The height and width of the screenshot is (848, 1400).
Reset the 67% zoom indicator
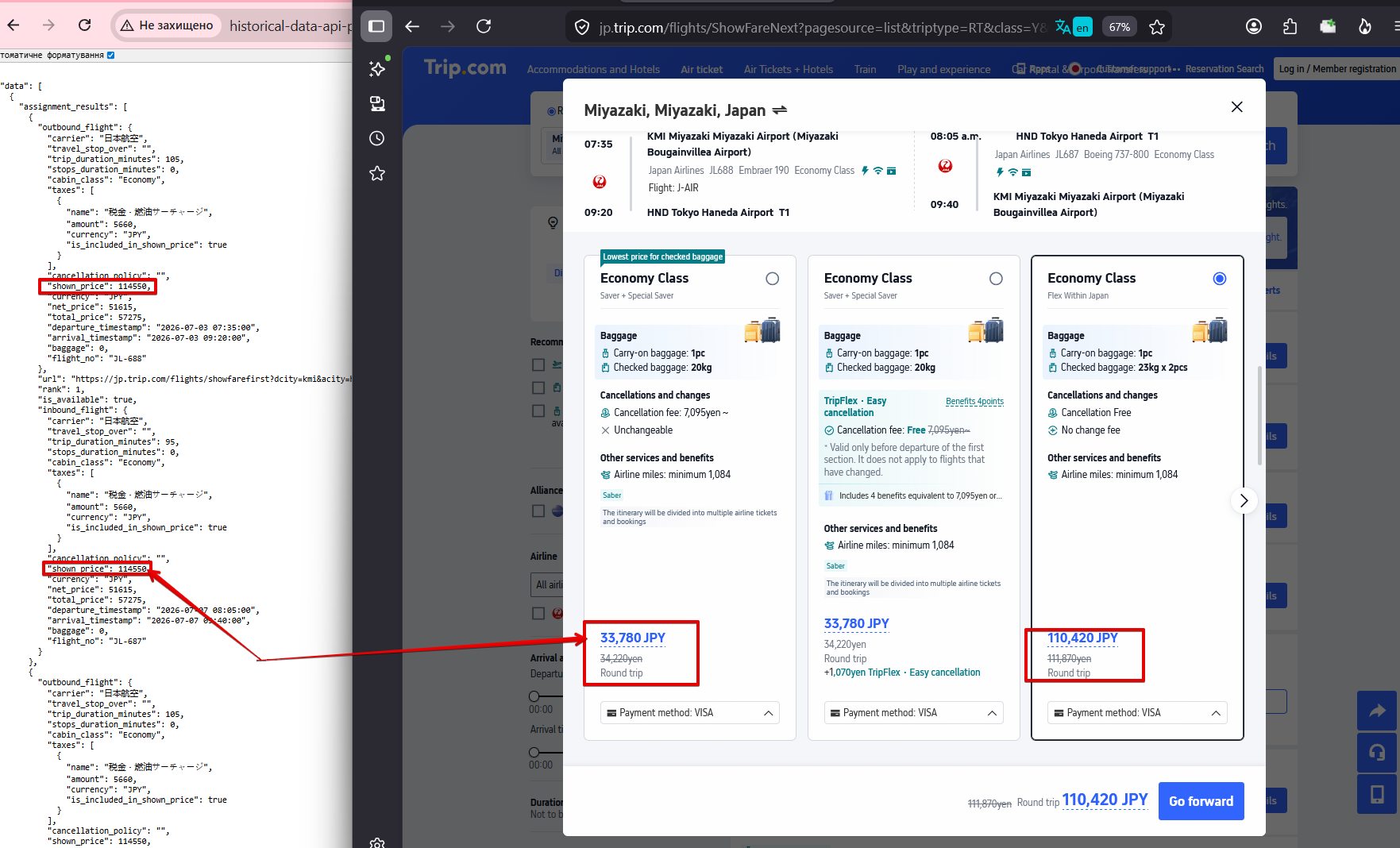[1120, 27]
